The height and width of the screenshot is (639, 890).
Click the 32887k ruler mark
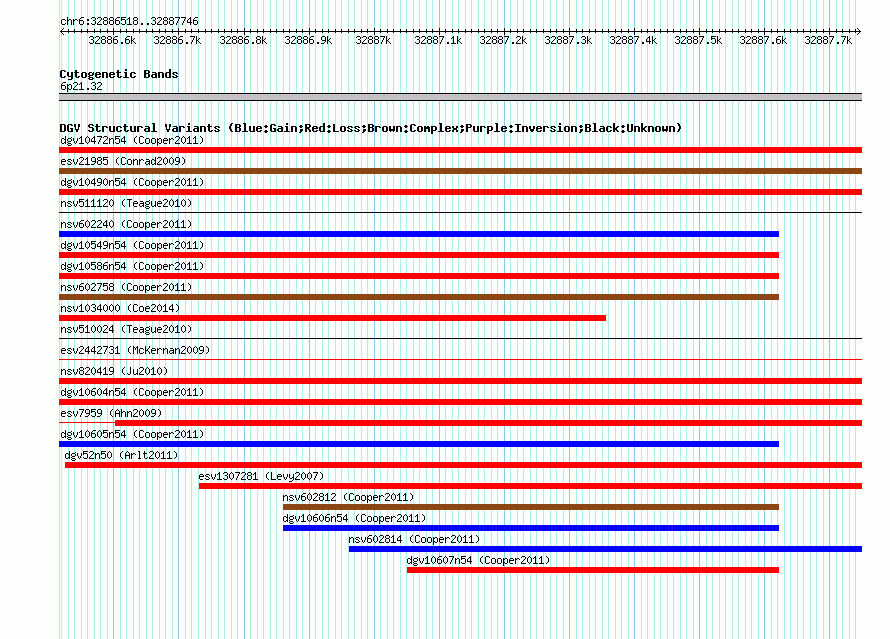[x=373, y=40]
